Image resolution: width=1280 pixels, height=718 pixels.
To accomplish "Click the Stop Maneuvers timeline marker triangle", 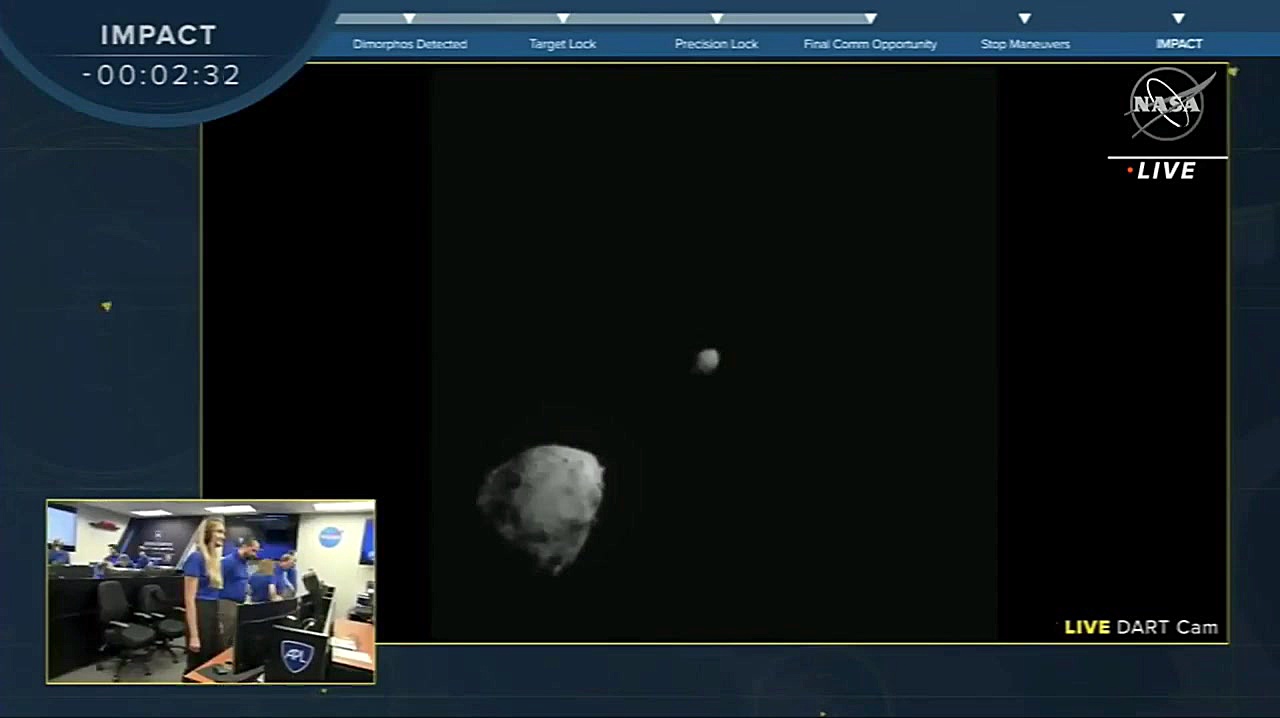I will pyautogui.click(x=1025, y=18).
